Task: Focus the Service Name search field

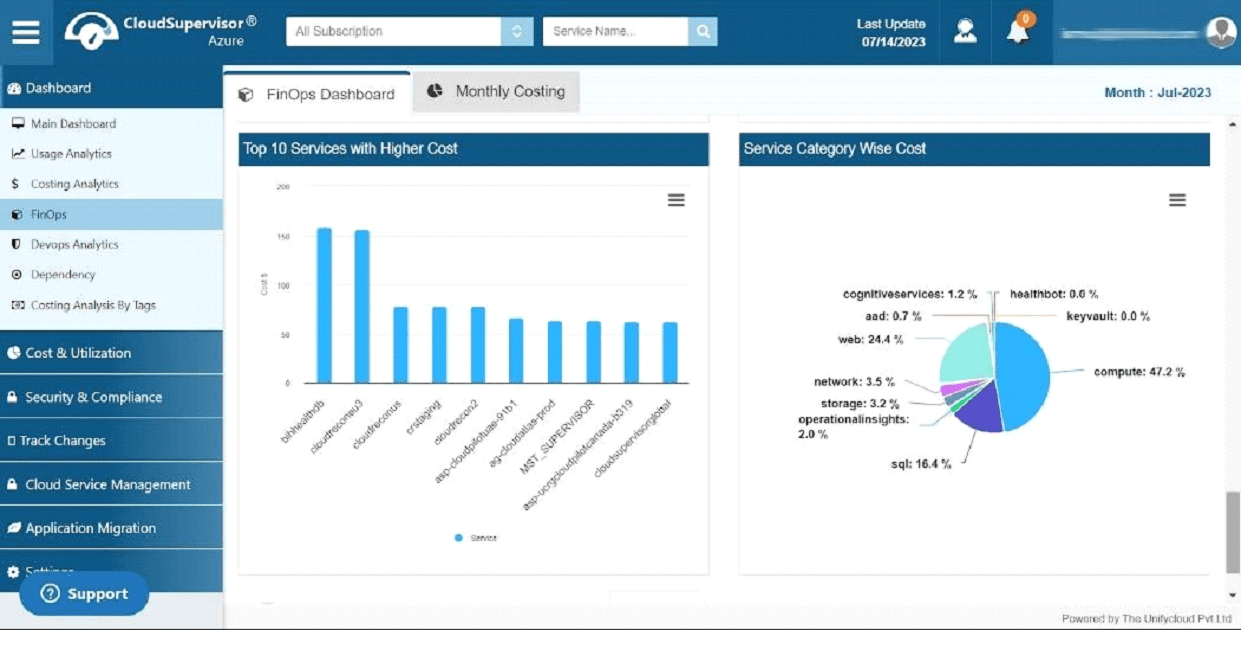Action: 616,31
